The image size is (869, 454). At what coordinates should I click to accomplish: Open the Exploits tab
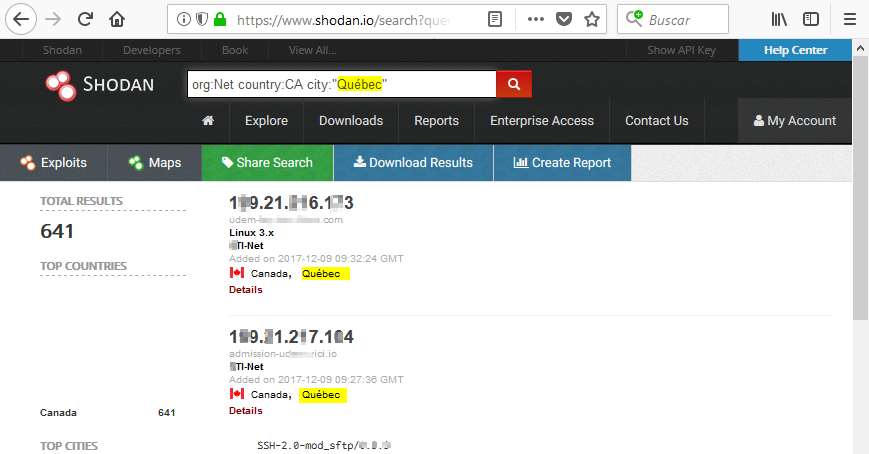[x=54, y=163]
